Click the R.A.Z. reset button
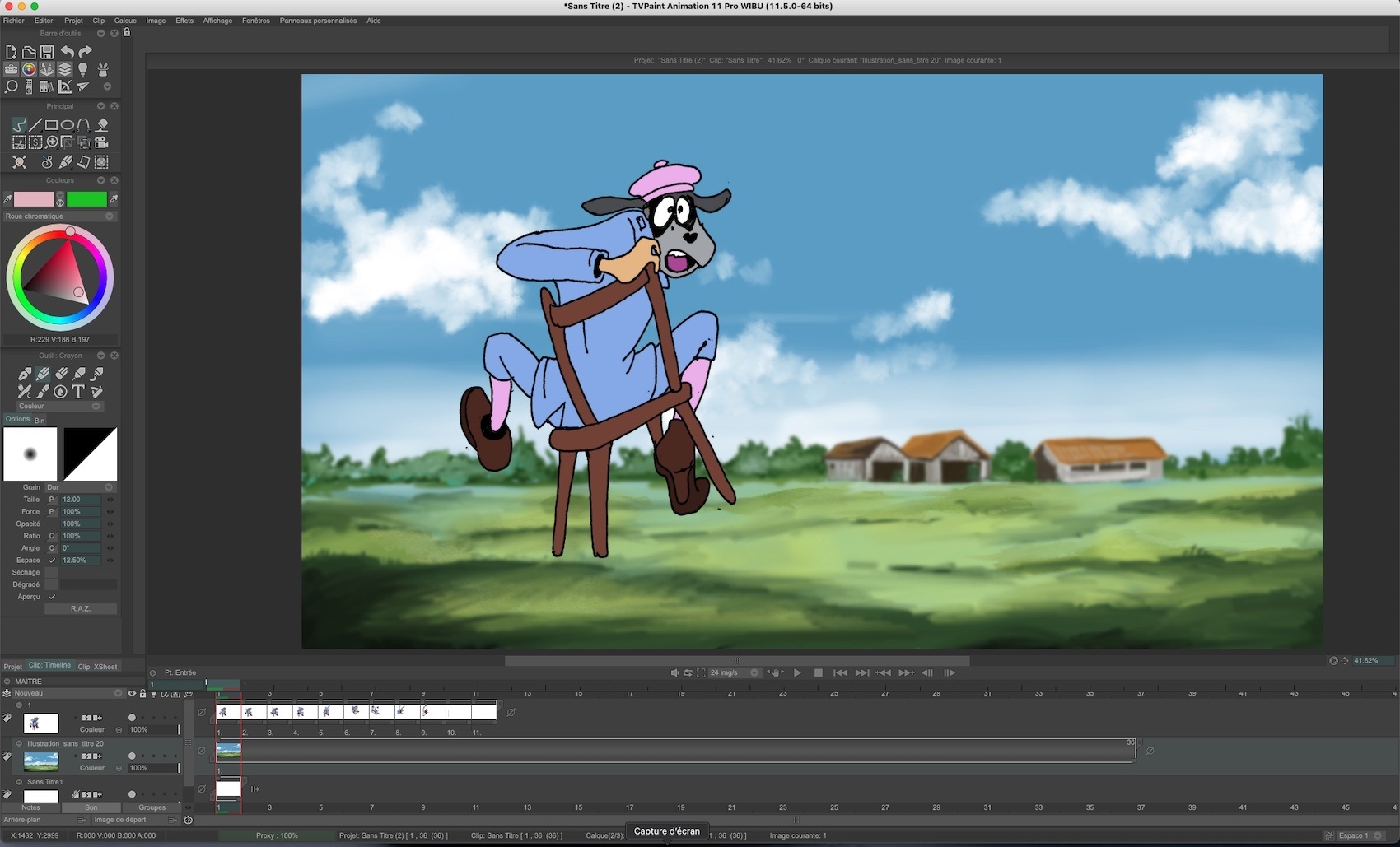 [x=81, y=609]
